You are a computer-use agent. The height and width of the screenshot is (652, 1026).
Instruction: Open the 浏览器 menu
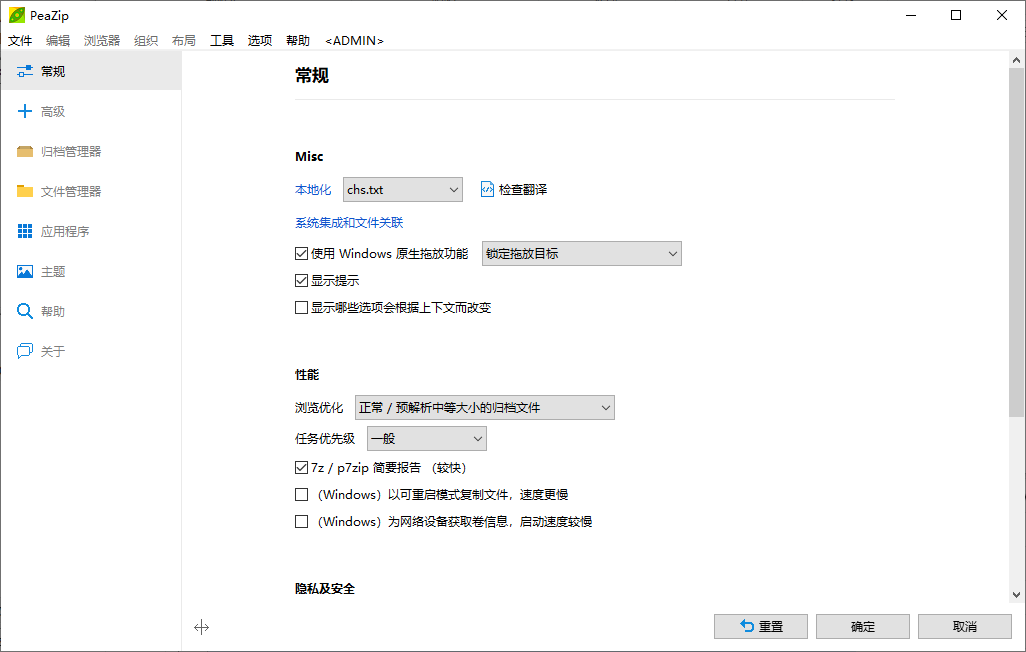tap(102, 41)
